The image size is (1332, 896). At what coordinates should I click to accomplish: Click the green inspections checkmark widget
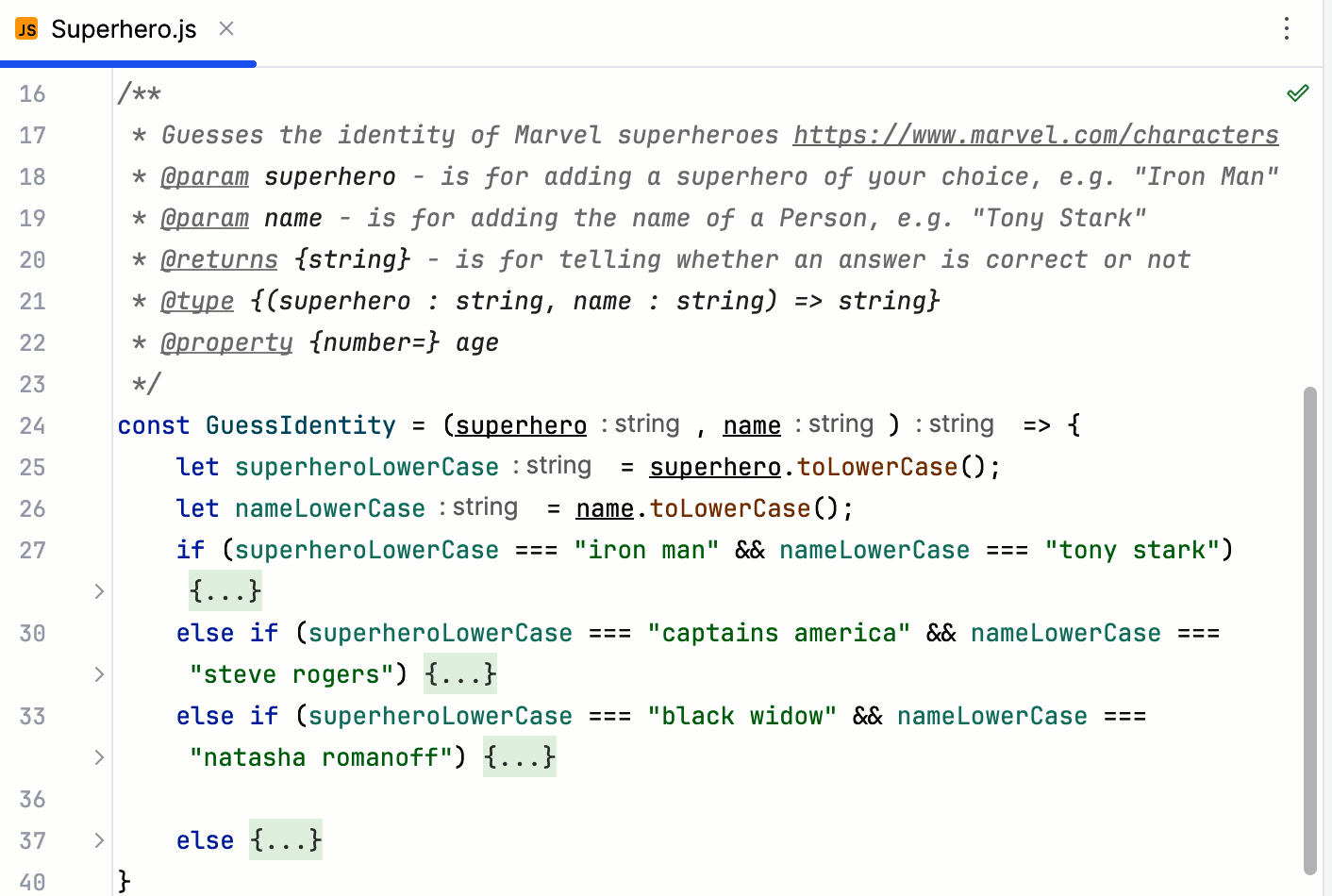click(1298, 92)
